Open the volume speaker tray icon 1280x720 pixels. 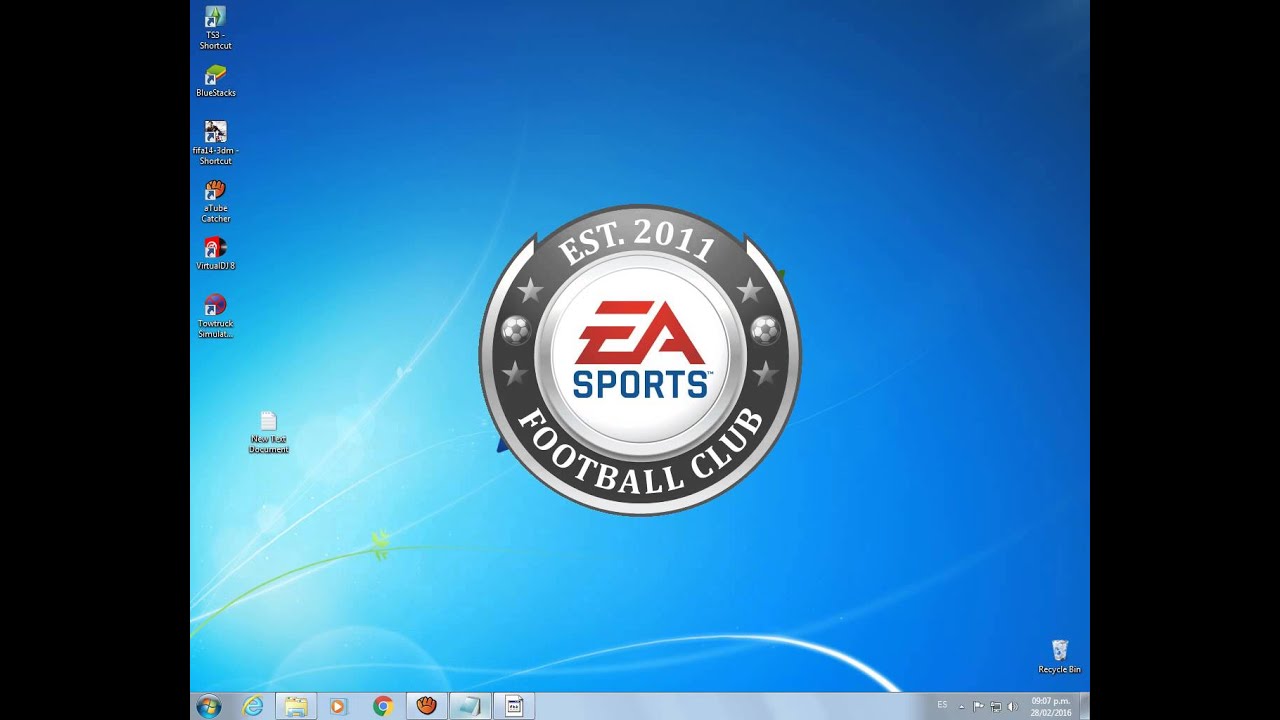tap(1012, 706)
